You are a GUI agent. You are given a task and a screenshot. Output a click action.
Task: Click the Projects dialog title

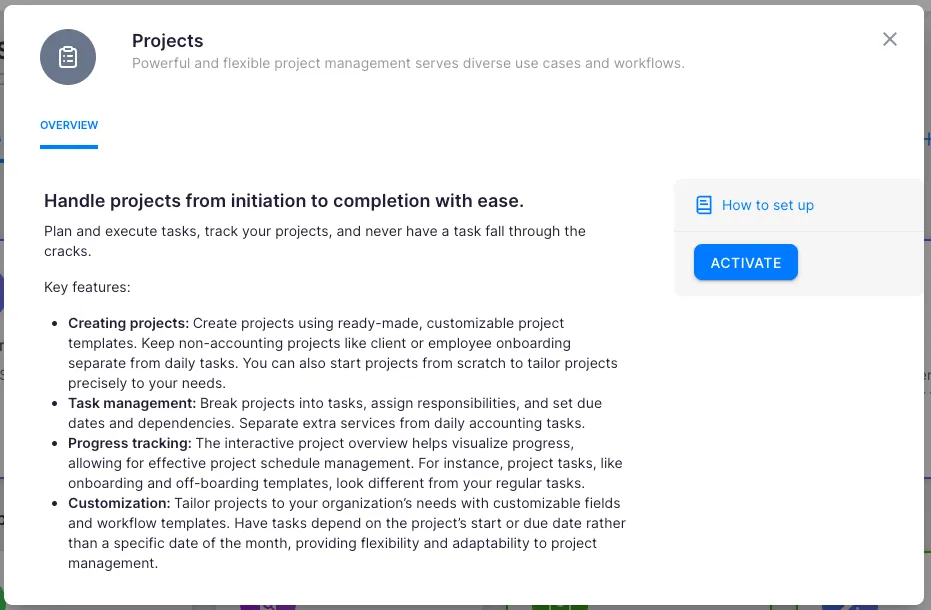point(167,41)
